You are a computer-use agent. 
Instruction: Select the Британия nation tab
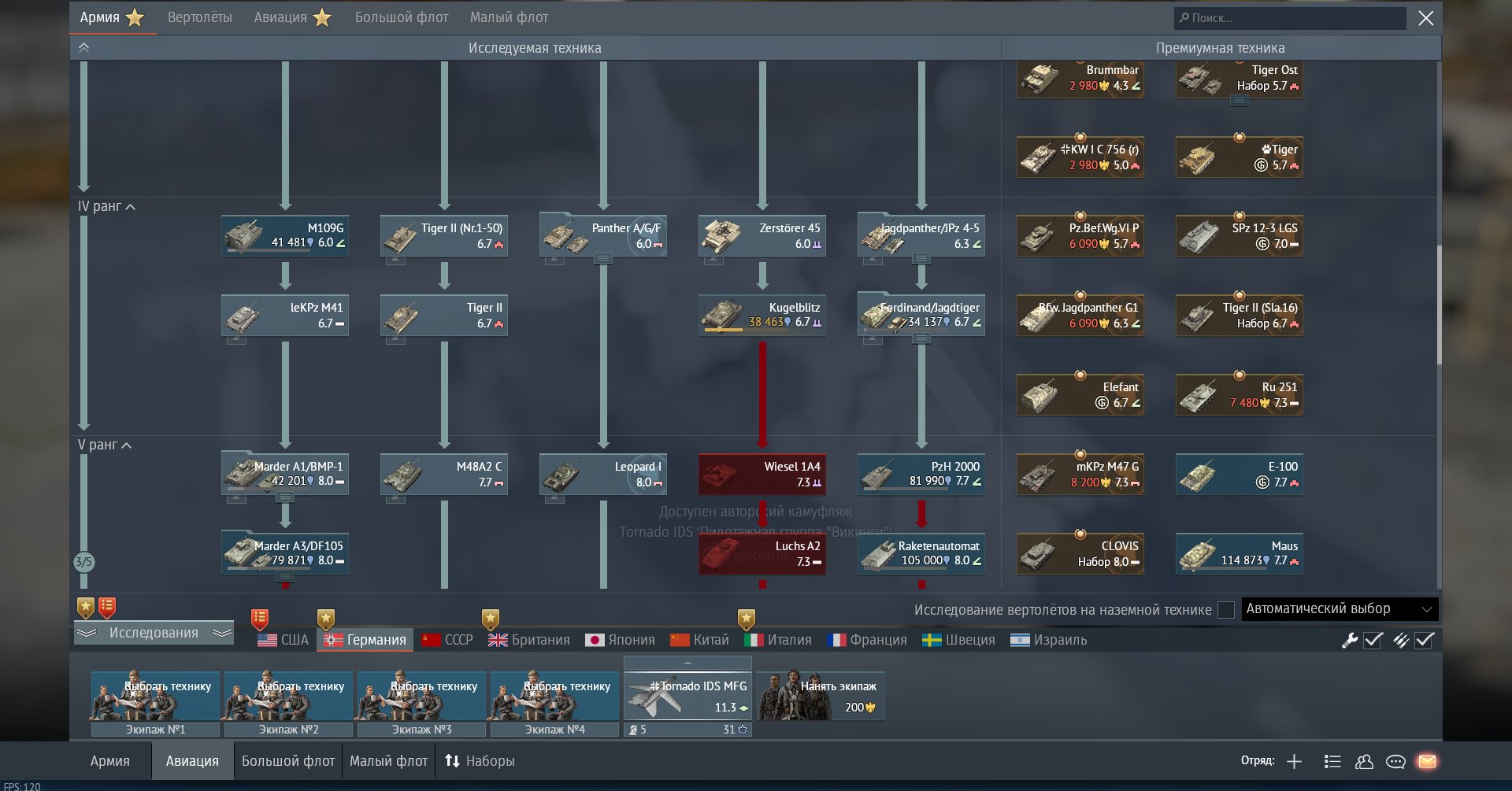point(529,640)
